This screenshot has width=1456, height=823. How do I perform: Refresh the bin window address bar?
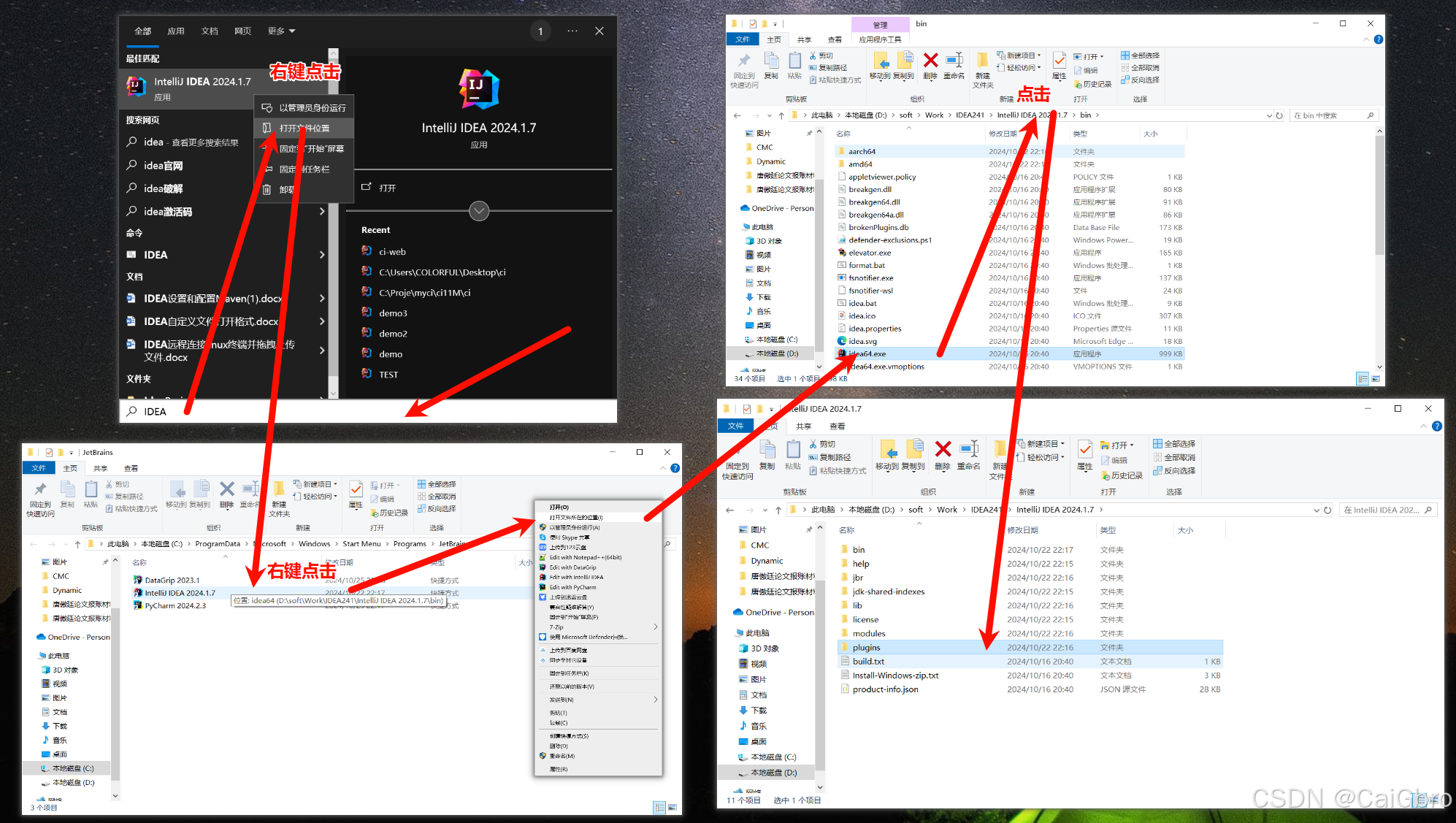click(x=1279, y=115)
